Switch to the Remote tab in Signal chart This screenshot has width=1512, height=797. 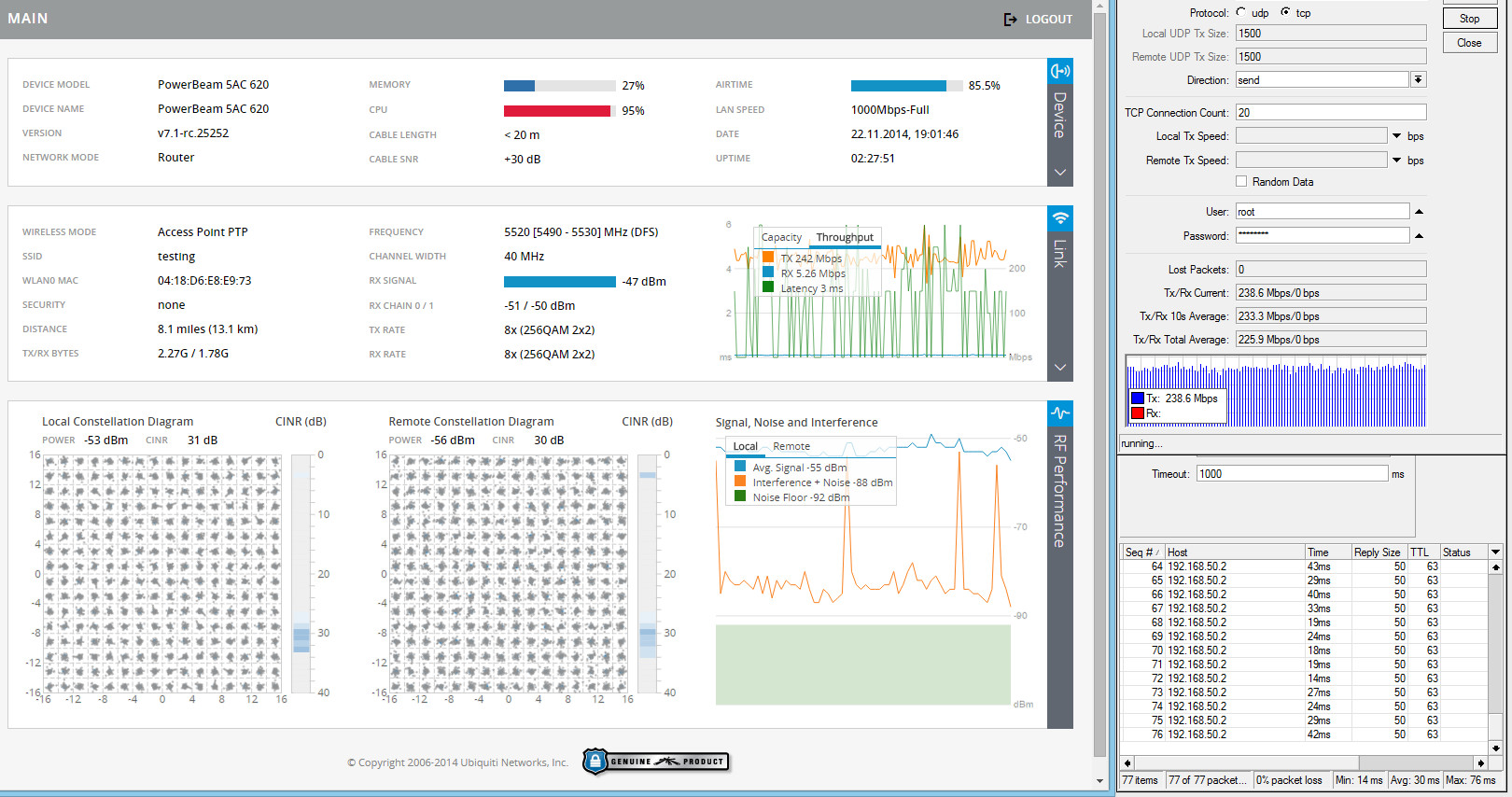pyautogui.click(x=791, y=446)
